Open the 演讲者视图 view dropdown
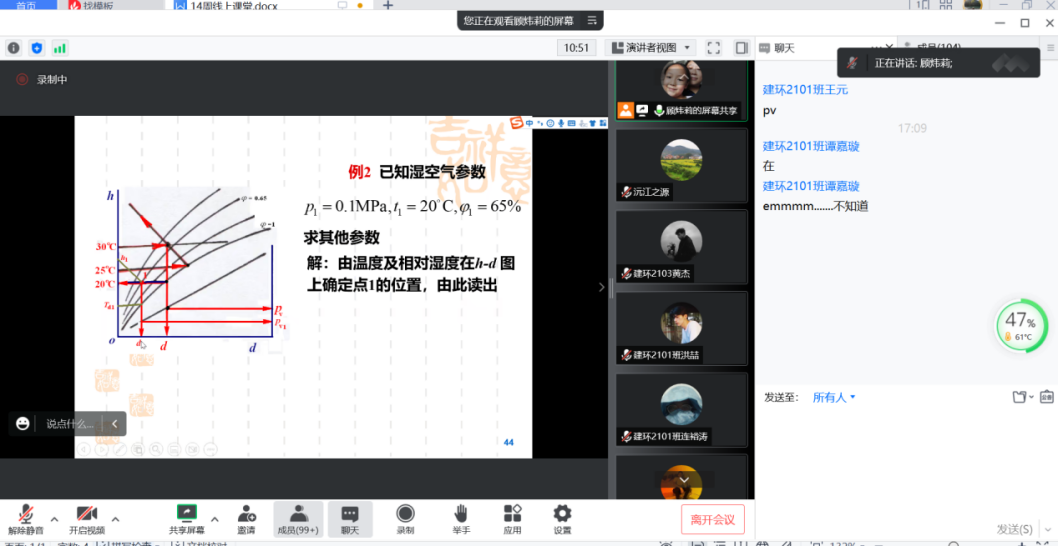 tap(650, 48)
